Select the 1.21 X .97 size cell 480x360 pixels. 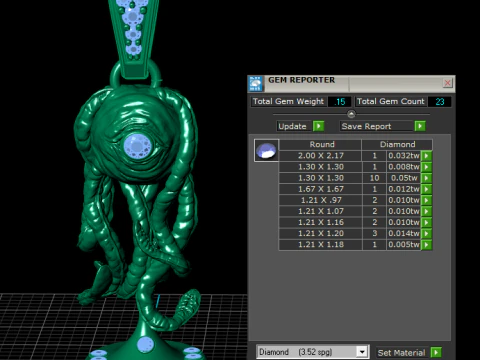320,200
